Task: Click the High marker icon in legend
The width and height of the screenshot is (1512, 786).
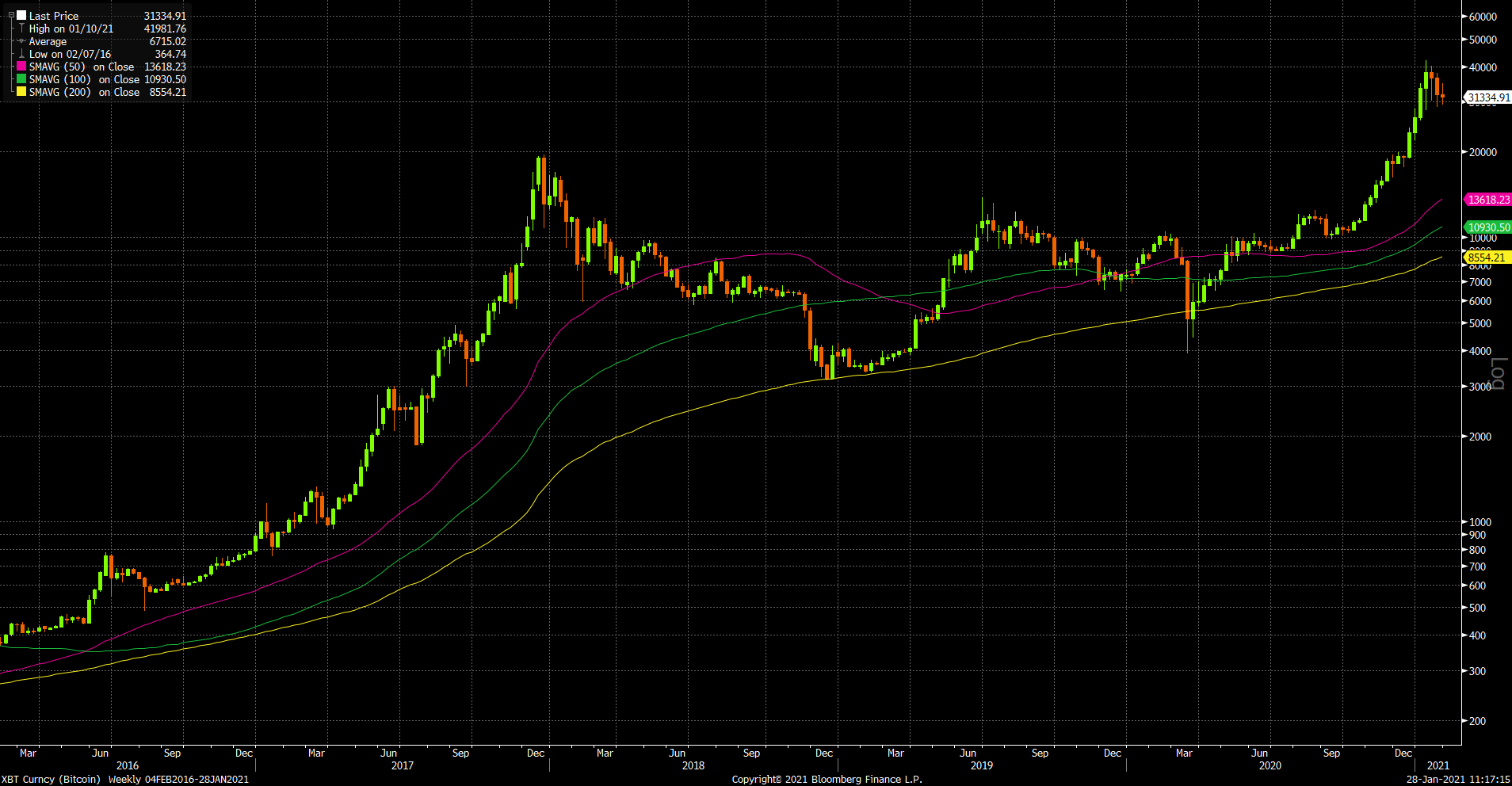Action: (x=21, y=29)
